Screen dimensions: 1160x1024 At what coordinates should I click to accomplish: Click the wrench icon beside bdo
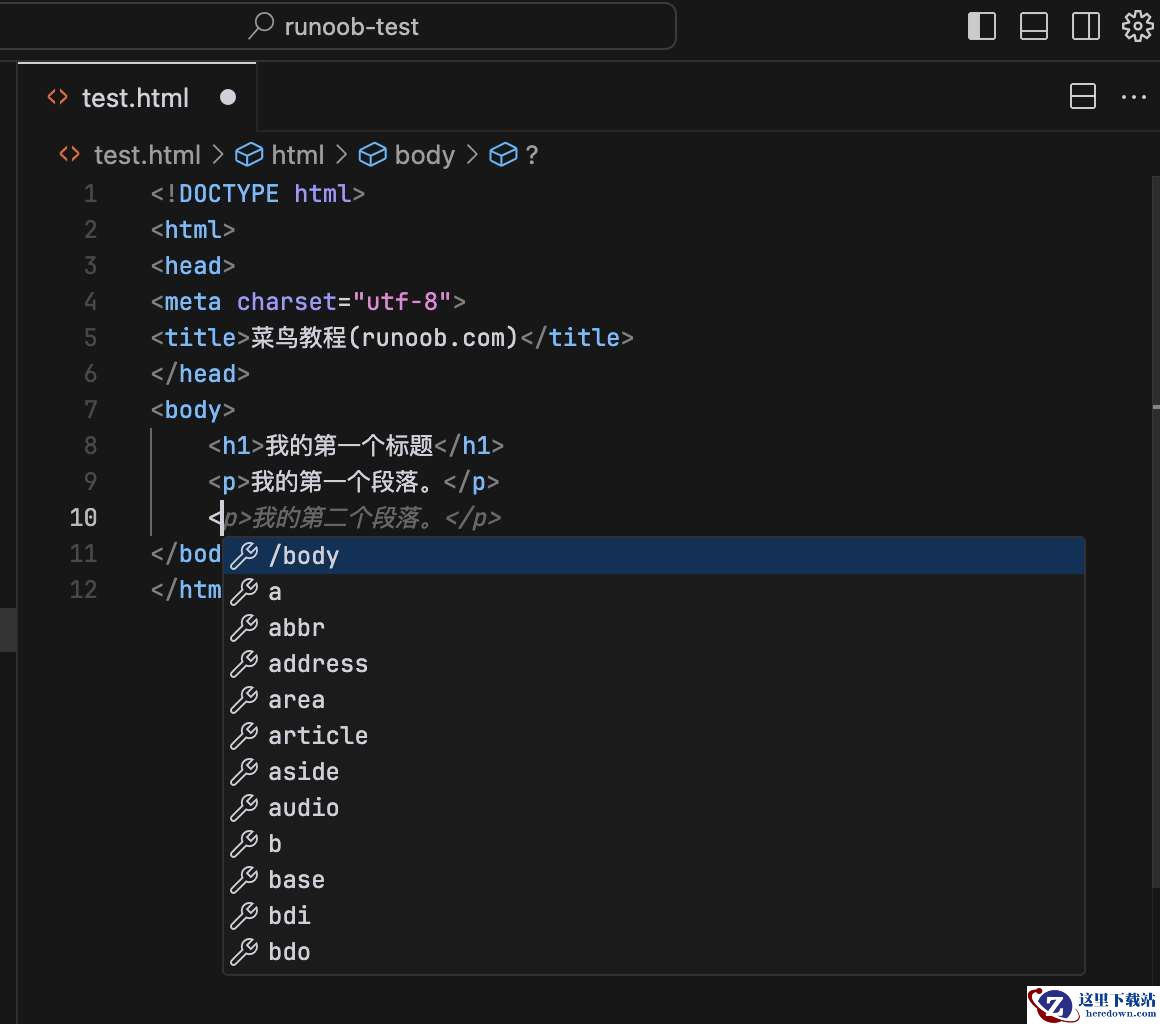[x=244, y=951]
